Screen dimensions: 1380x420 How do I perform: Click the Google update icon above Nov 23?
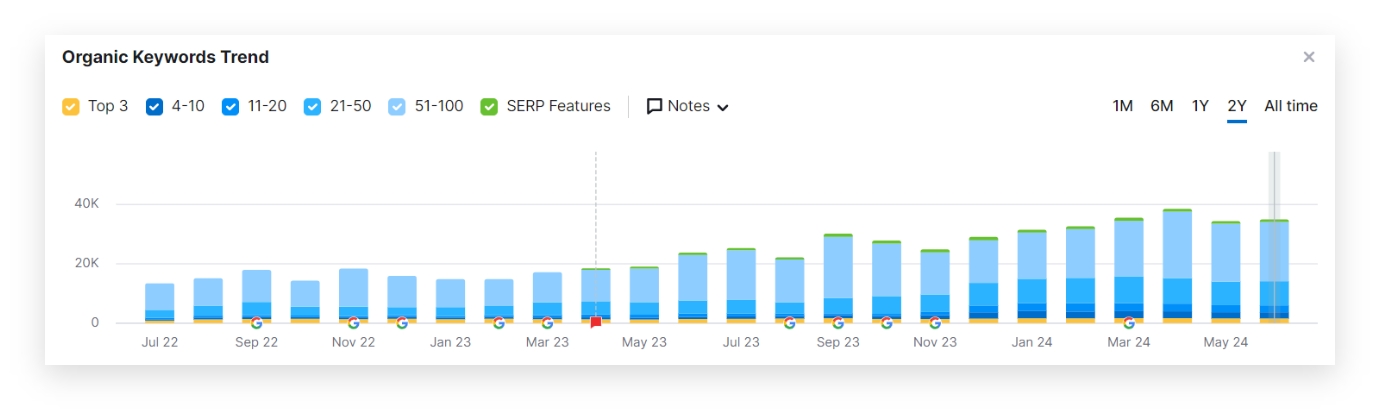935,323
